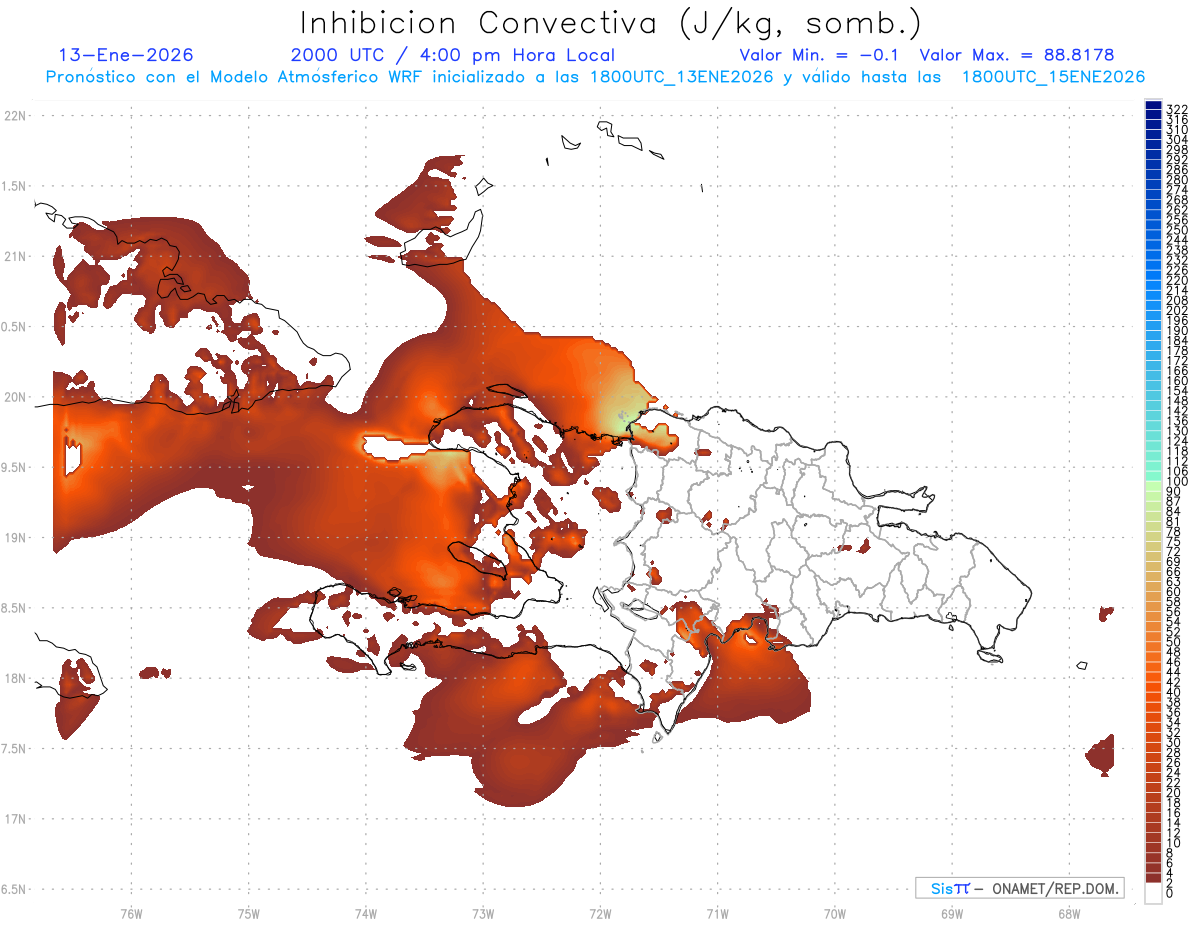Click the '73W' longitude label
The image size is (1200, 927).
(x=483, y=914)
